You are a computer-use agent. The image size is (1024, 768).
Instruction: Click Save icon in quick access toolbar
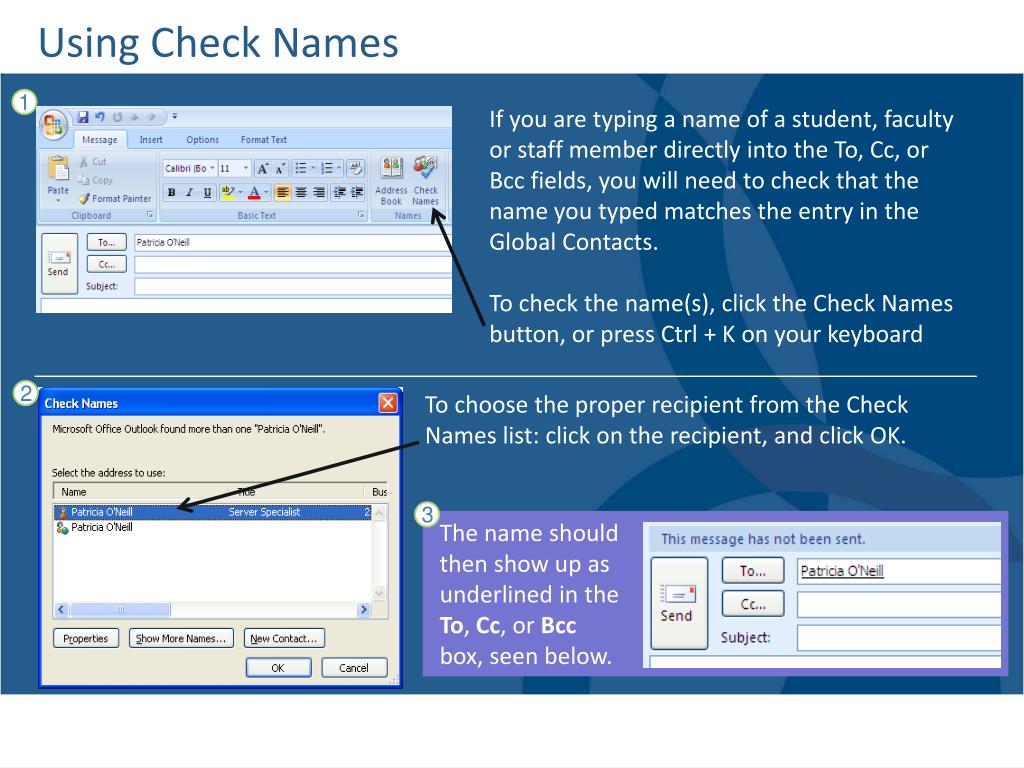tap(83, 117)
